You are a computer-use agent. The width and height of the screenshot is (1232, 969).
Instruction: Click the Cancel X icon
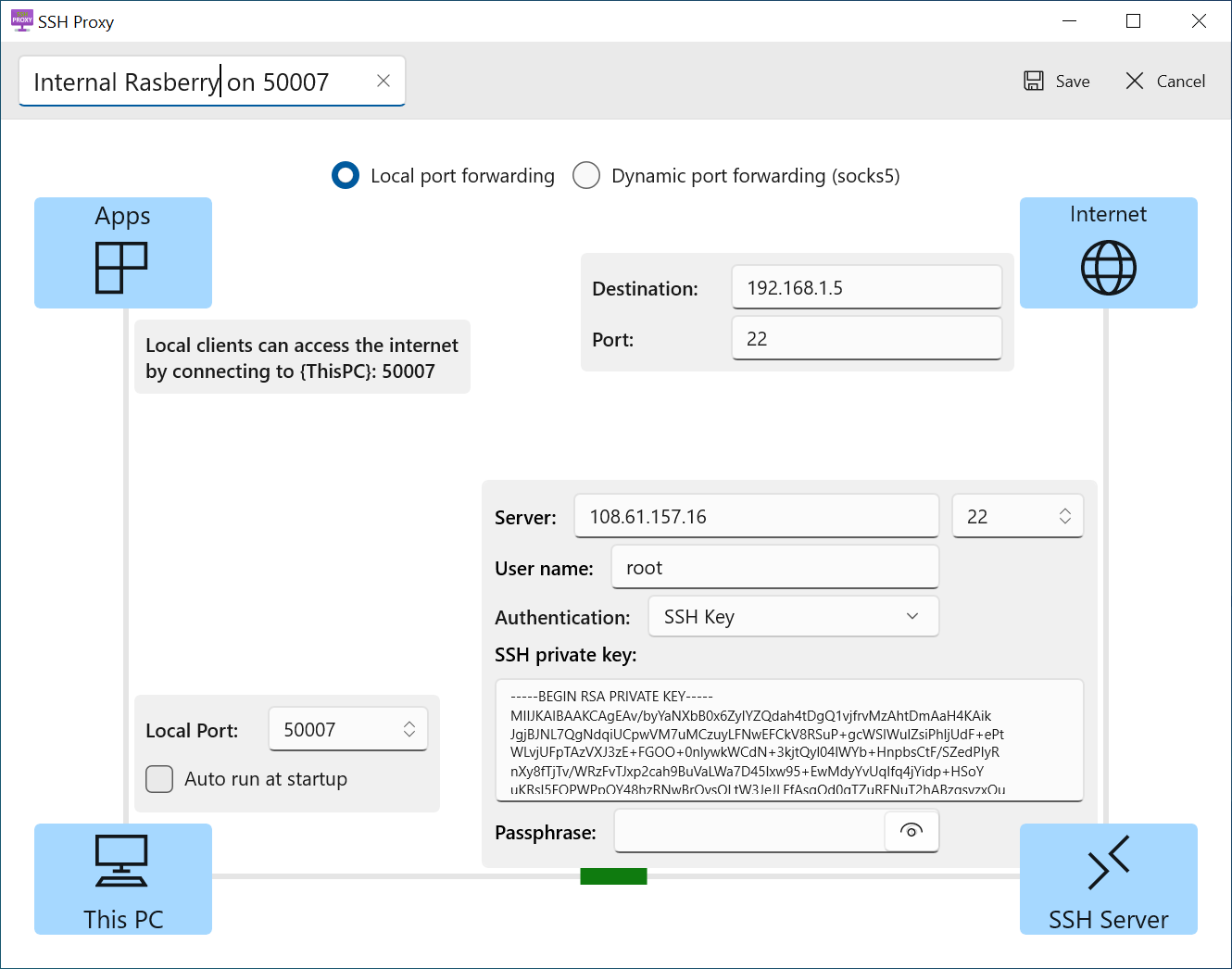click(x=1135, y=81)
